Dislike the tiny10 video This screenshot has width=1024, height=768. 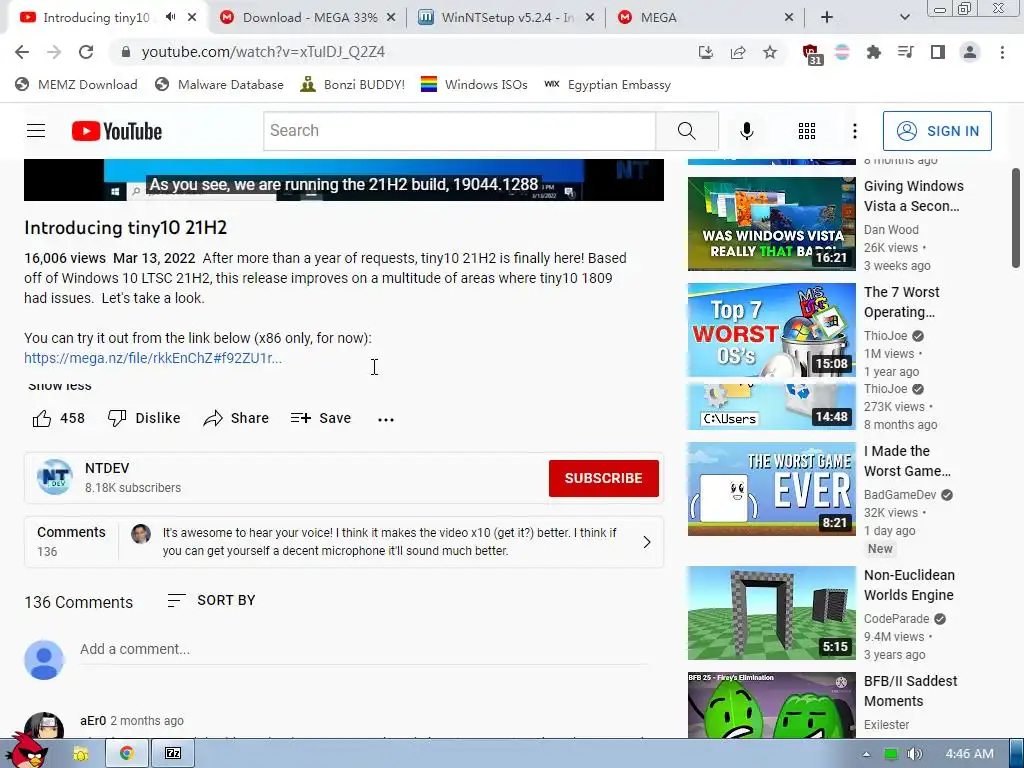[144, 418]
